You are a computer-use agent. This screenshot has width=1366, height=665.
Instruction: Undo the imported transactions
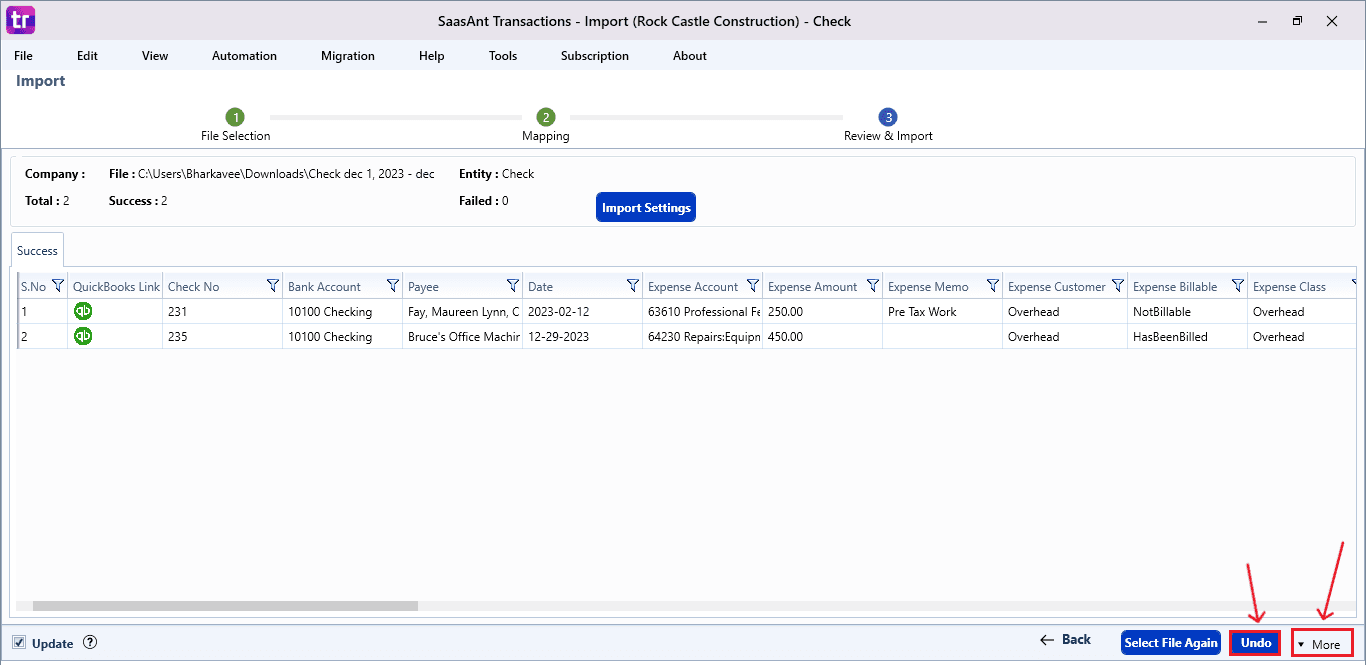pos(1255,643)
